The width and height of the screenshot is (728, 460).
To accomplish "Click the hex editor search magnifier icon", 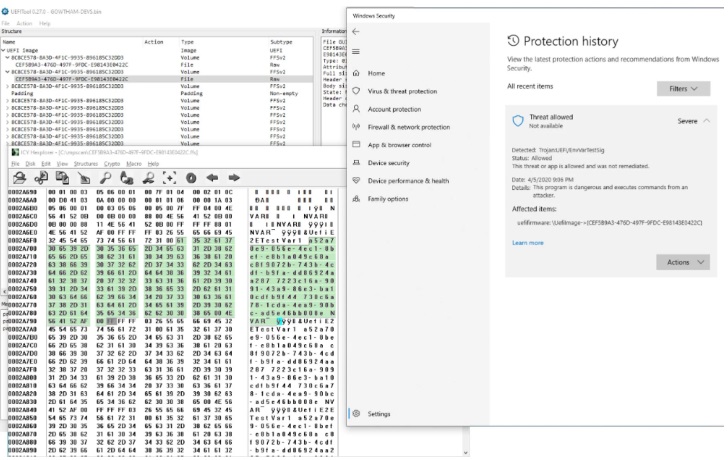I will pos(105,177).
